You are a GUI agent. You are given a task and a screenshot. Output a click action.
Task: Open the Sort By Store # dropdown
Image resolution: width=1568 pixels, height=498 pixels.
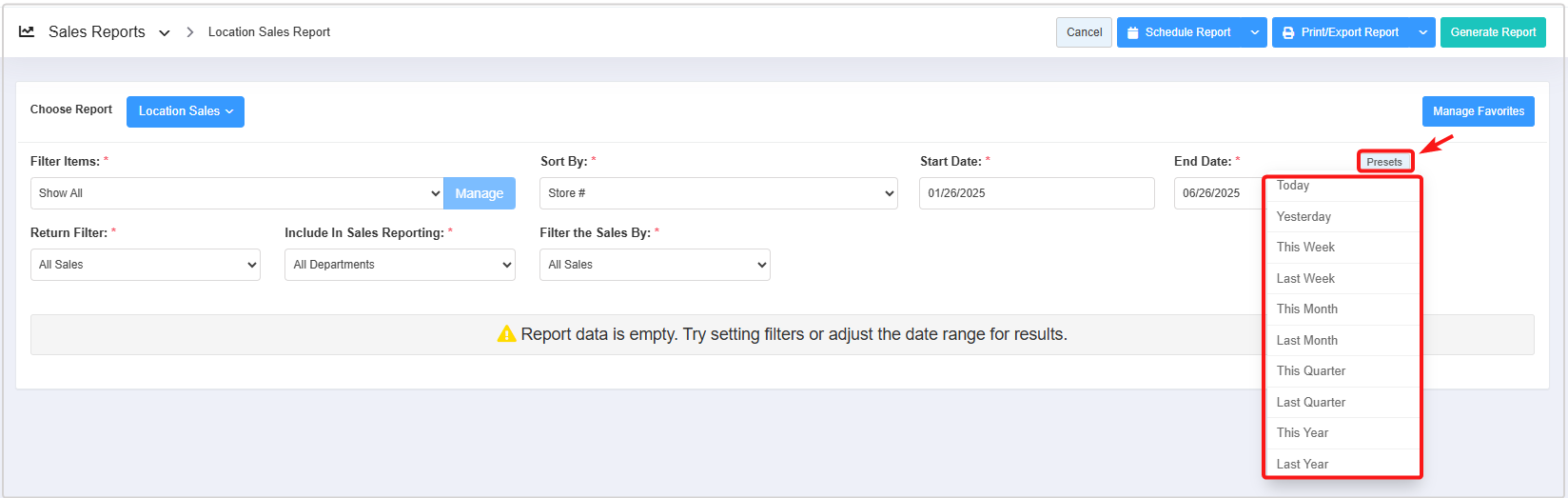718,193
